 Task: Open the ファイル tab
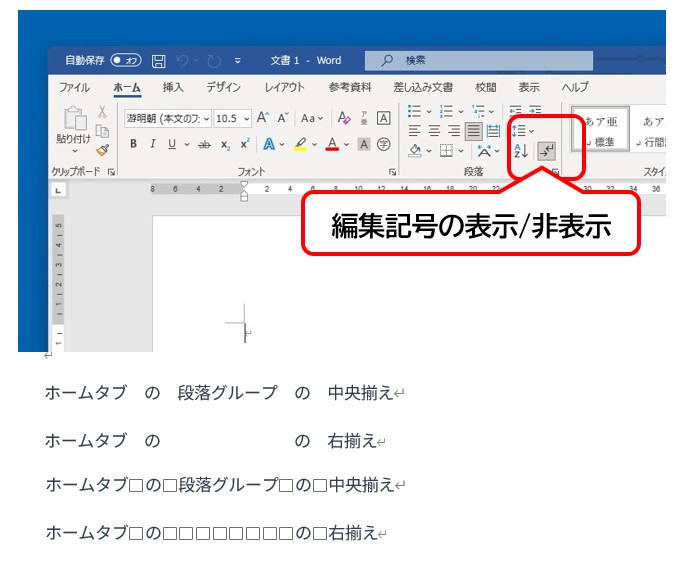74,87
